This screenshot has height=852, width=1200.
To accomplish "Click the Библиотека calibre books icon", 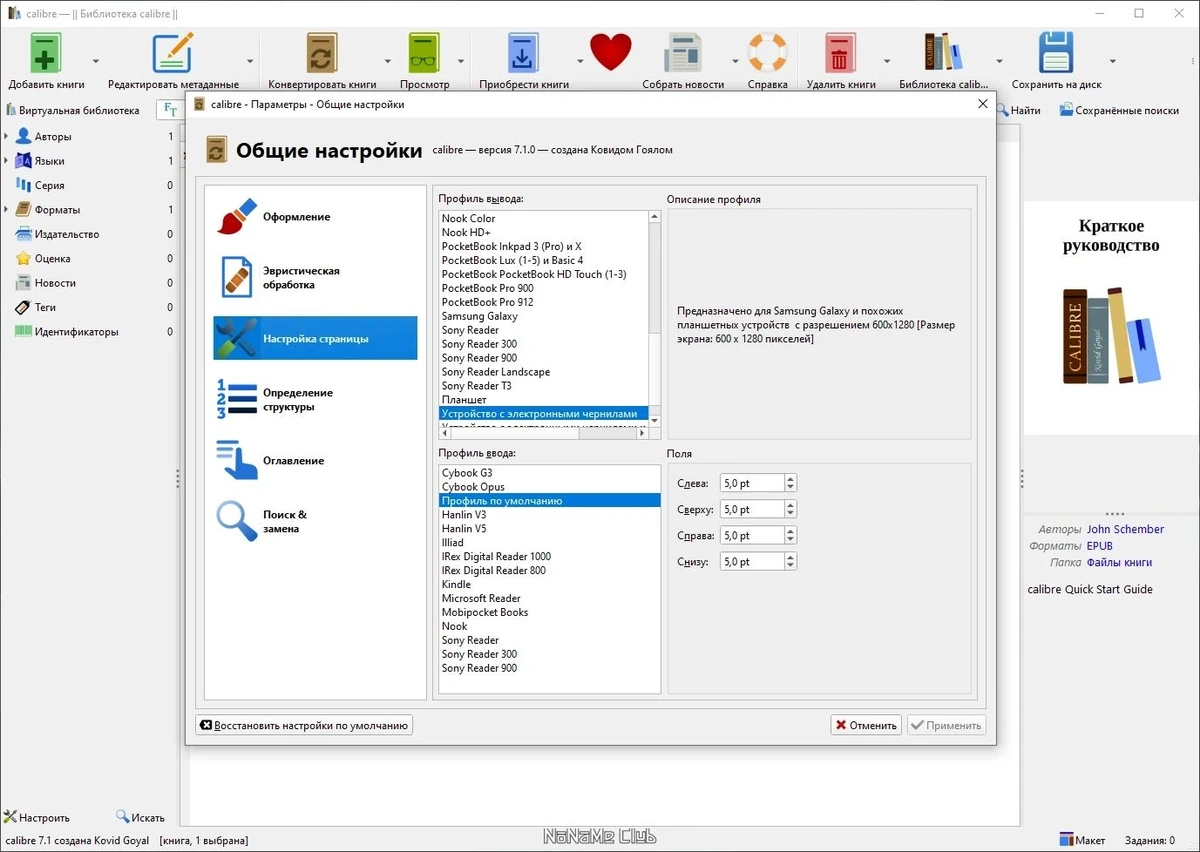I will pyautogui.click(x=943, y=52).
